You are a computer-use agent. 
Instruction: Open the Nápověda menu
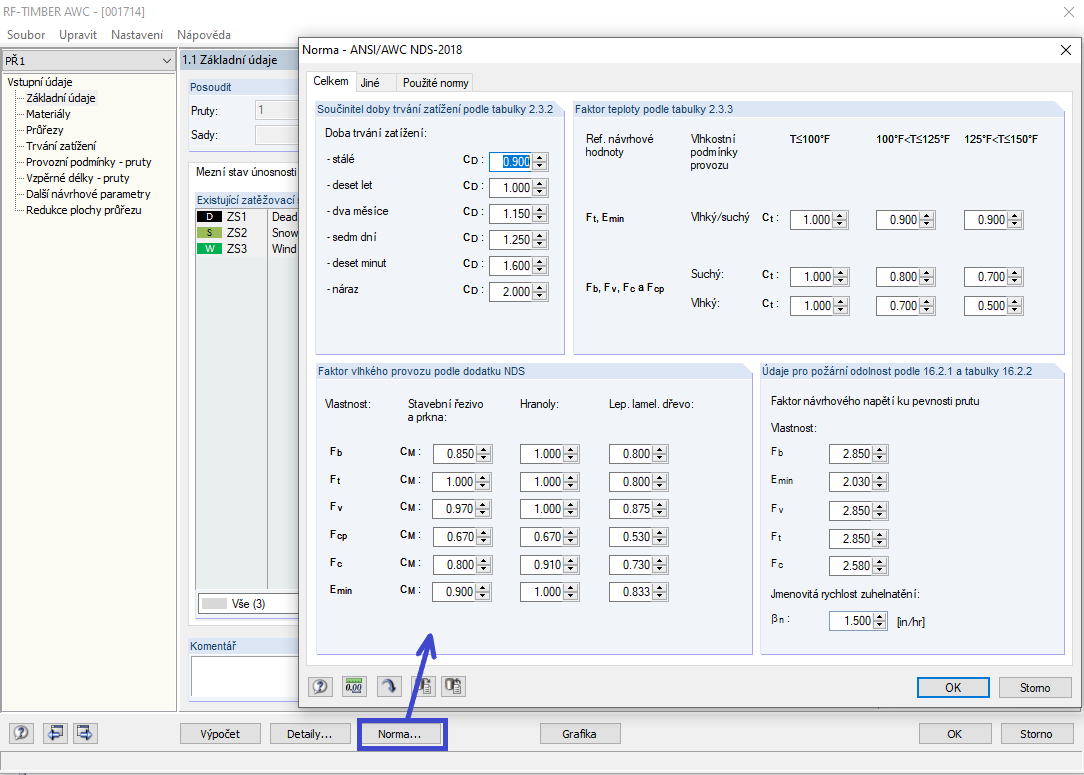[x=204, y=35]
